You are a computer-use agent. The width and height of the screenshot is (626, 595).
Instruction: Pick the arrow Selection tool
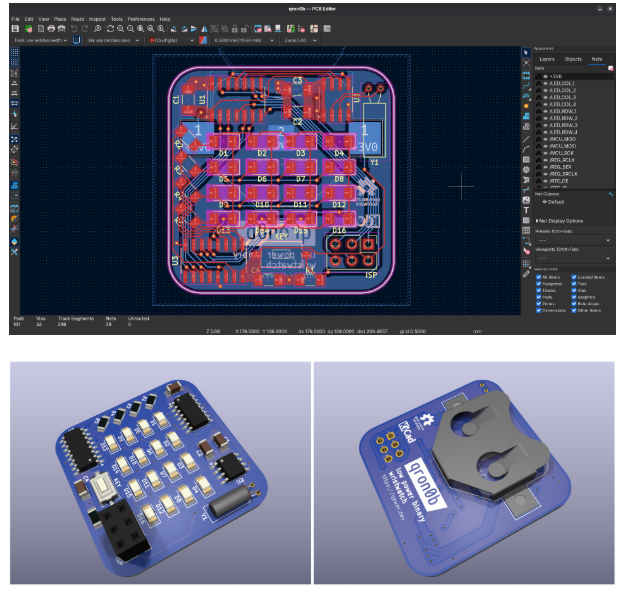point(526,51)
